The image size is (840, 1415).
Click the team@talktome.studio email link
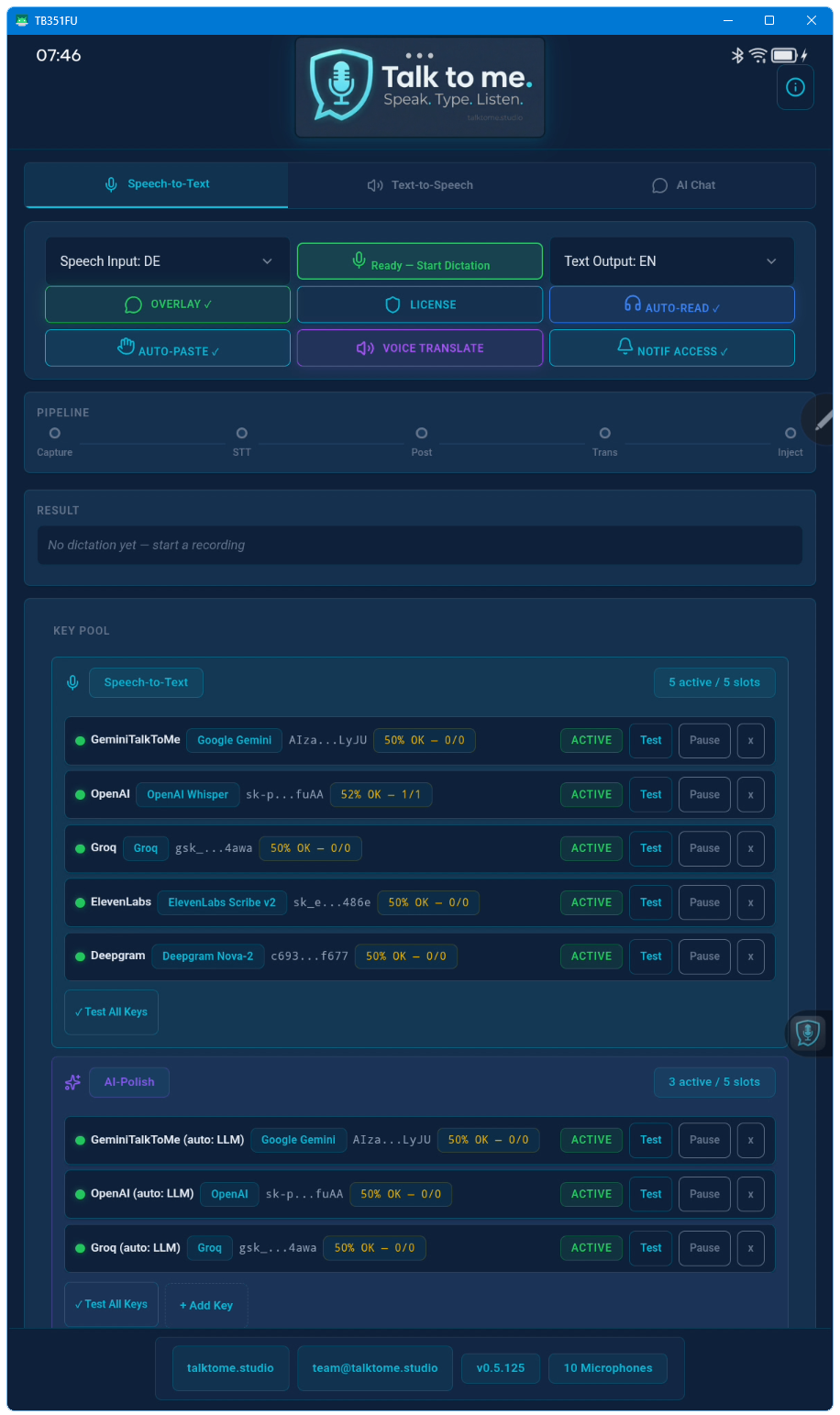(375, 1368)
